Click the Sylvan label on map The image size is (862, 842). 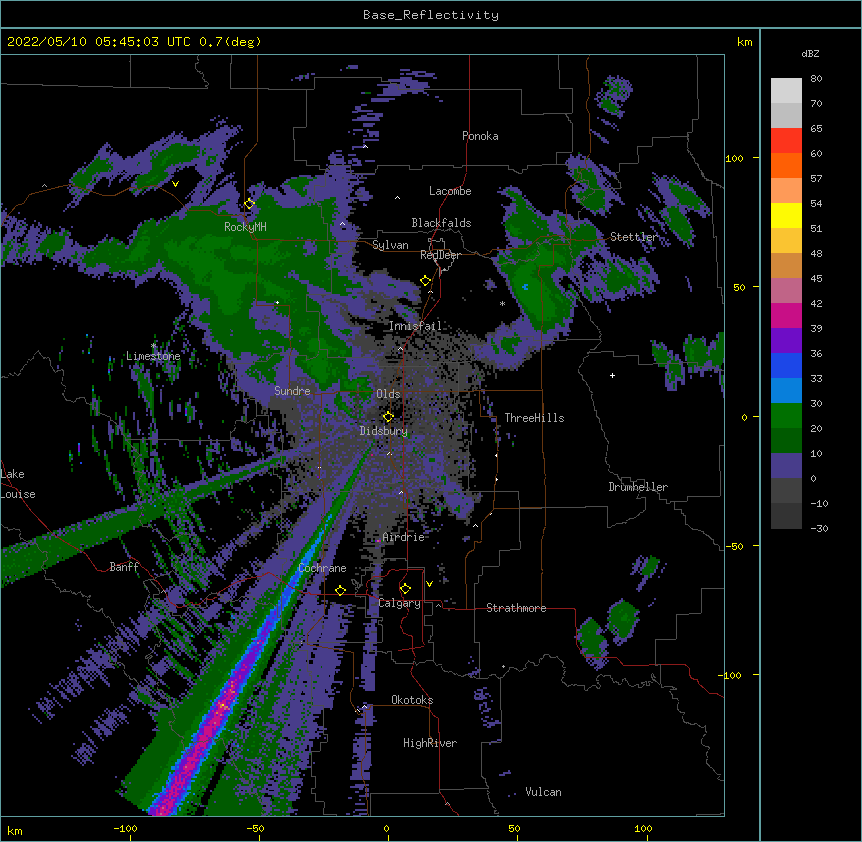[390, 245]
